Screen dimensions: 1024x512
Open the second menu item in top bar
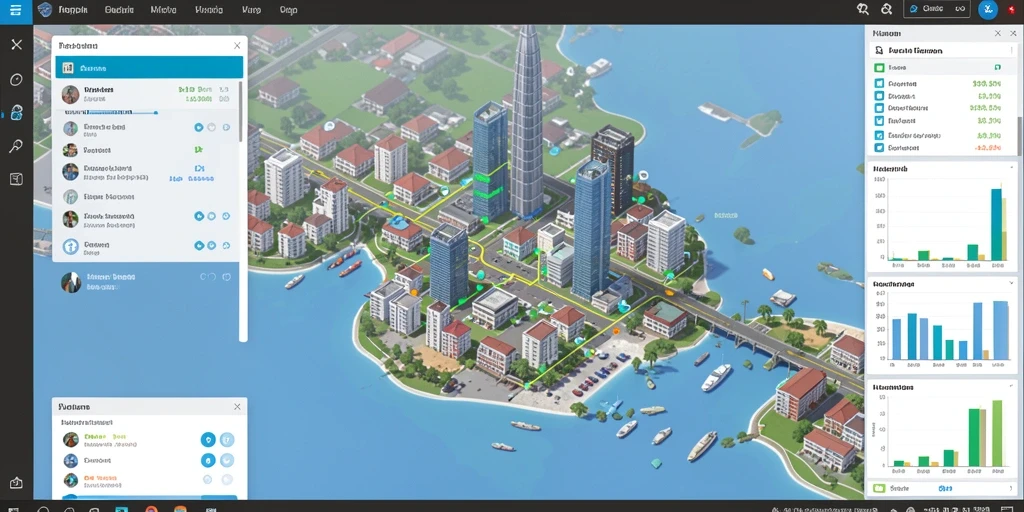(x=119, y=10)
